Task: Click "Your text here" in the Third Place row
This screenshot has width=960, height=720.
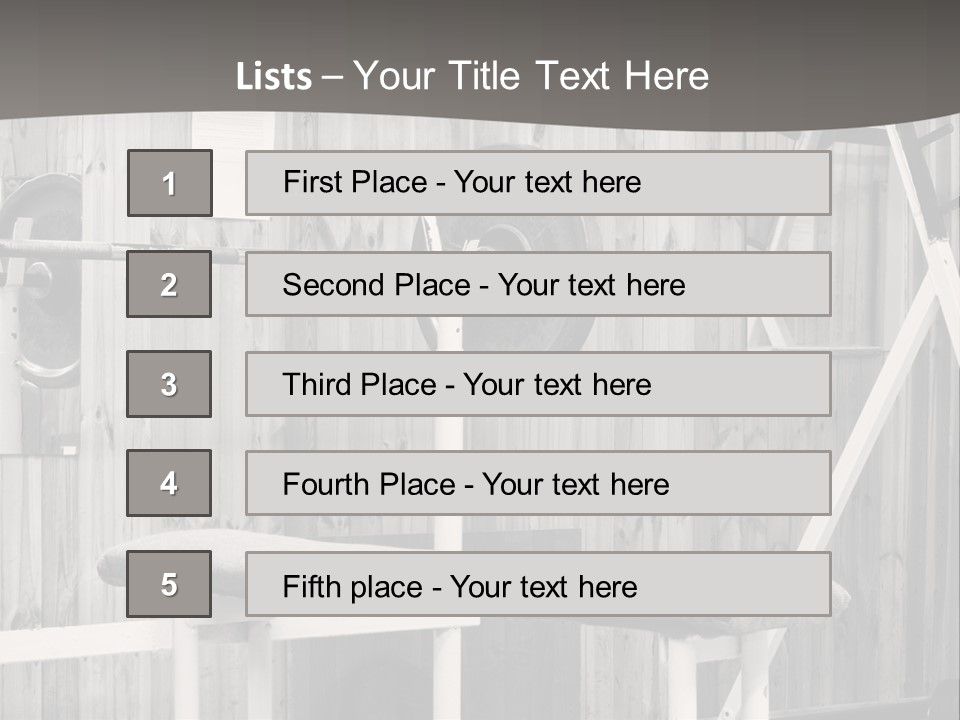Action: tap(557, 385)
